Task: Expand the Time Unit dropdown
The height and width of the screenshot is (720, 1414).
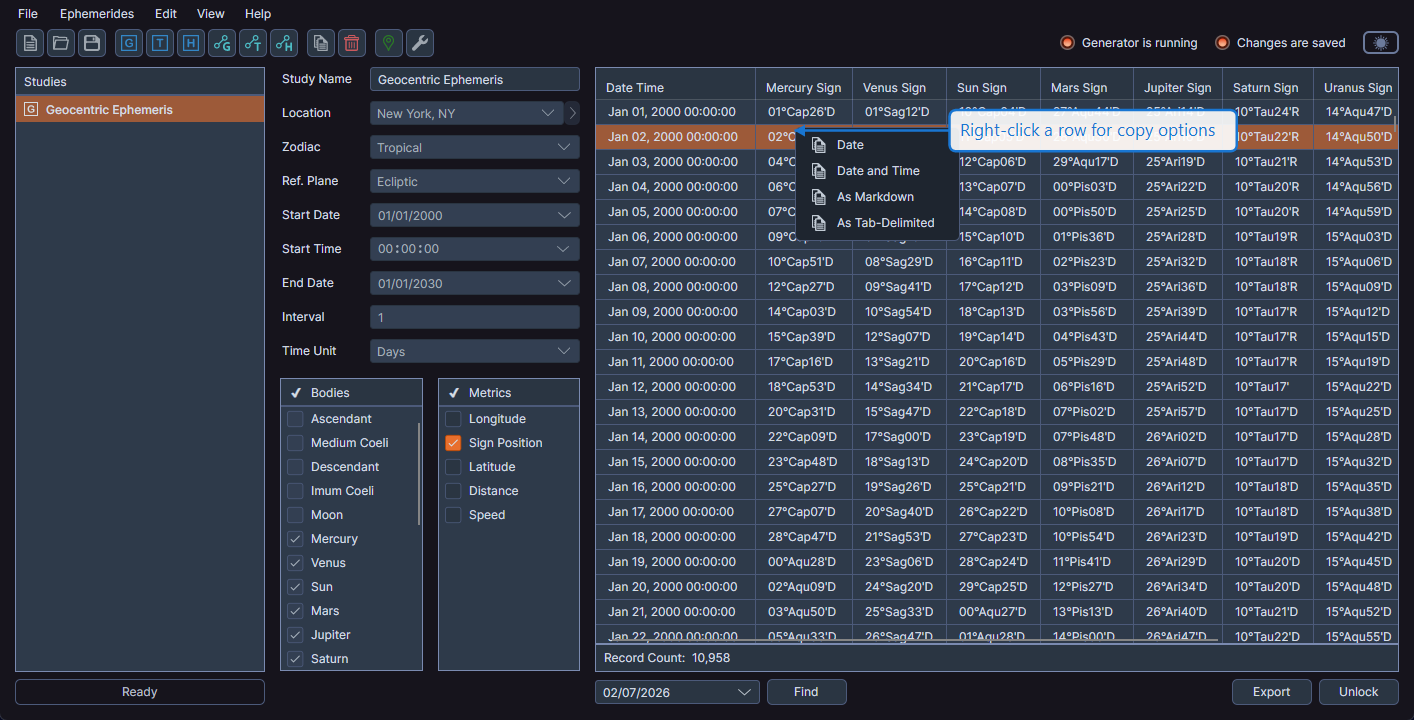Action: (474, 350)
